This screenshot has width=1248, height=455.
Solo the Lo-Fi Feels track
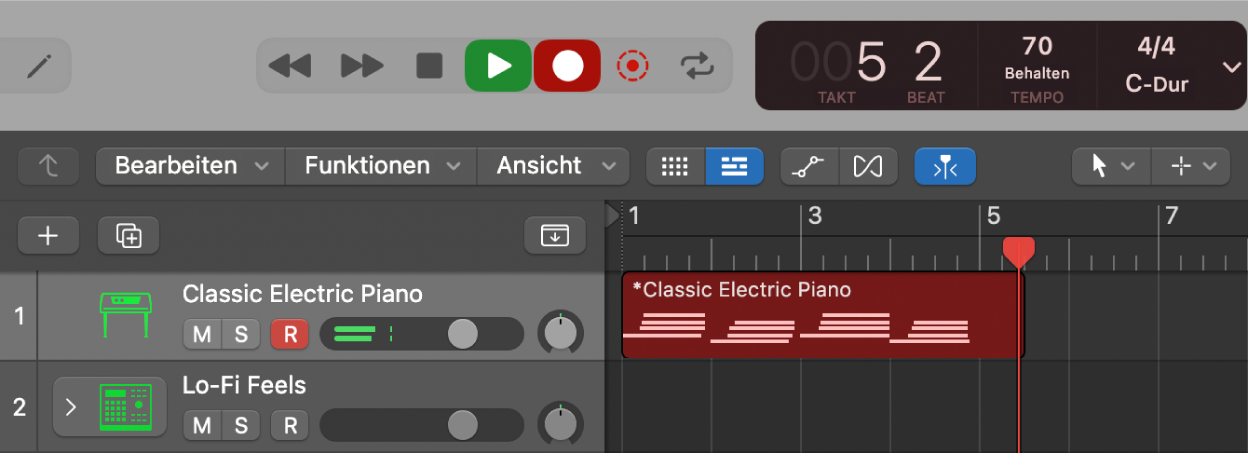pyautogui.click(x=240, y=426)
